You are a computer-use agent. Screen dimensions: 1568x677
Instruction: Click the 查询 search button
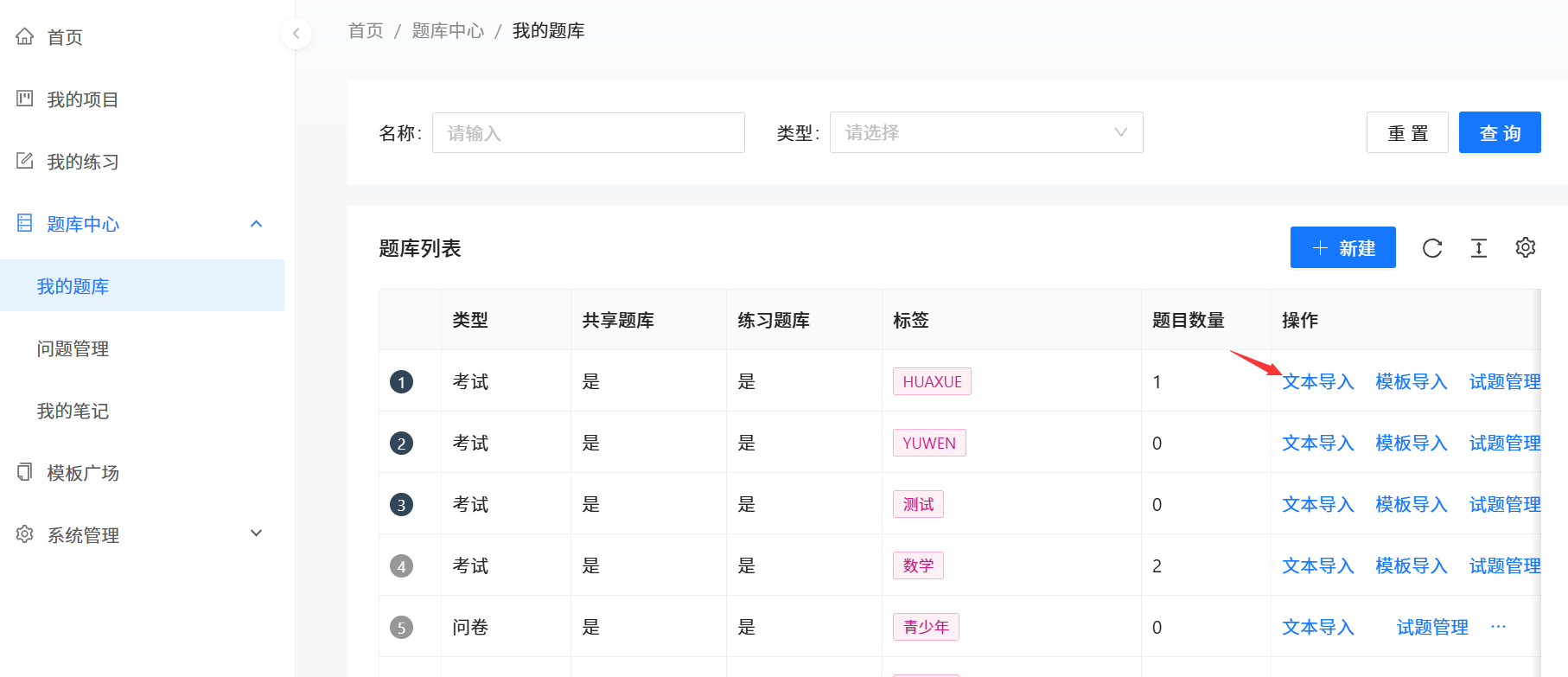pyautogui.click(x=1500, y=132)
